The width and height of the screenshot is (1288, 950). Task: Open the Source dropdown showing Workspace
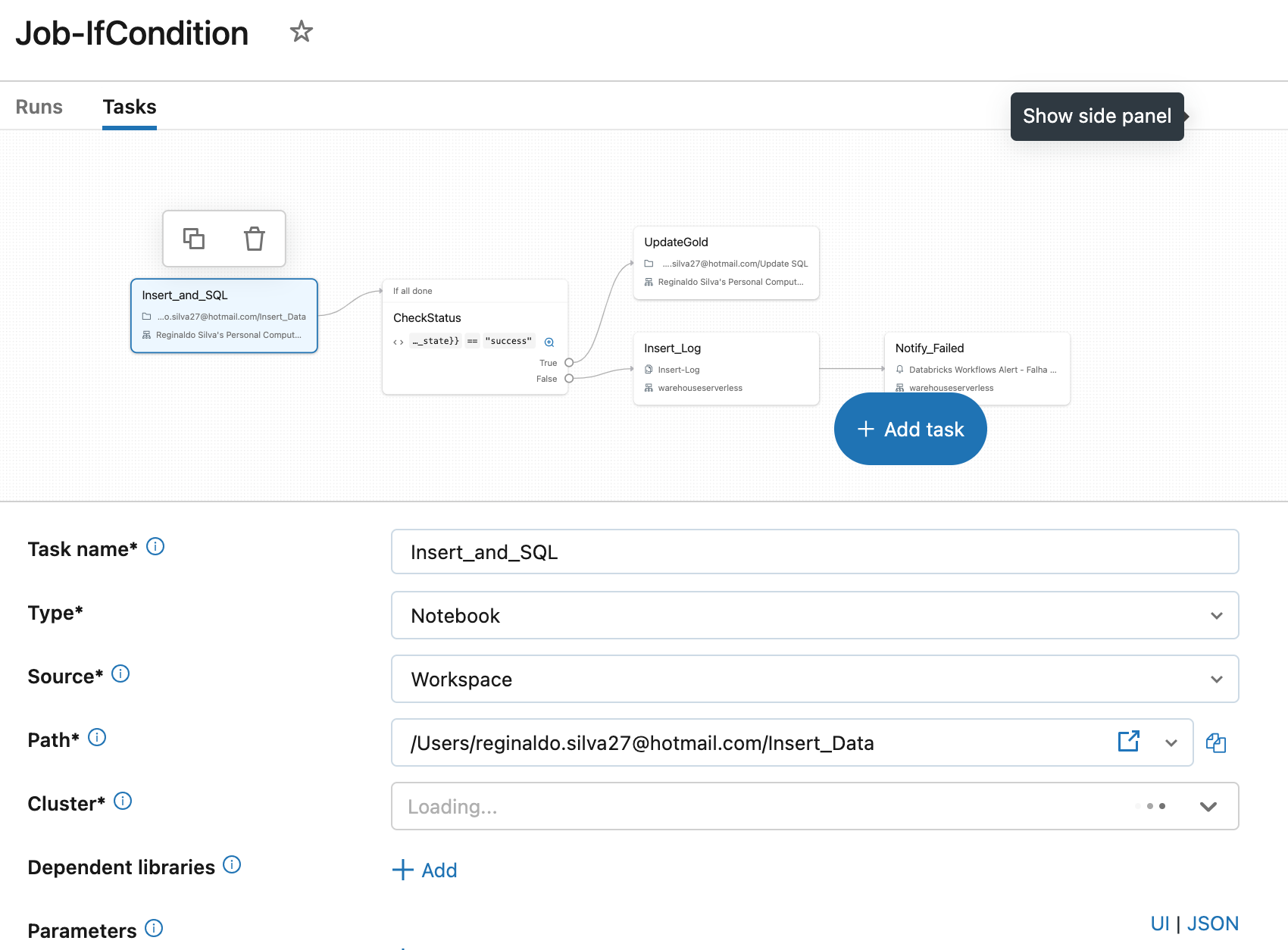tap(815, 679)
